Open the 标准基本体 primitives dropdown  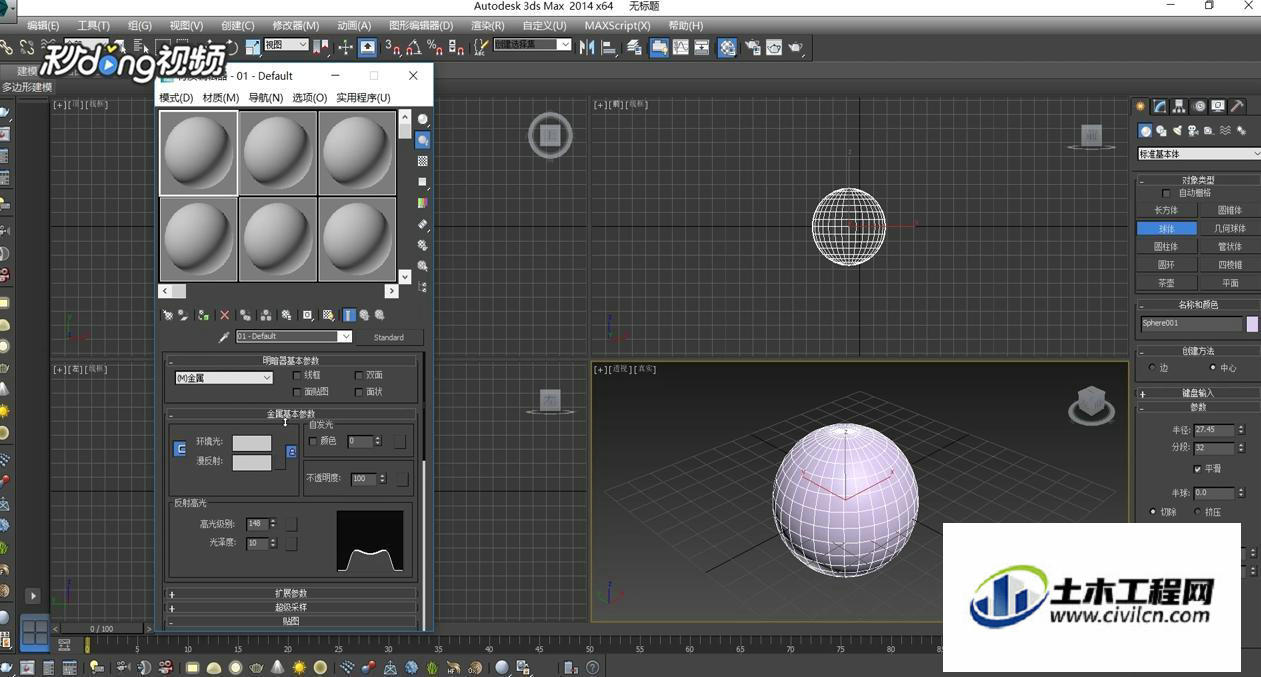(x=1199, y=154)
